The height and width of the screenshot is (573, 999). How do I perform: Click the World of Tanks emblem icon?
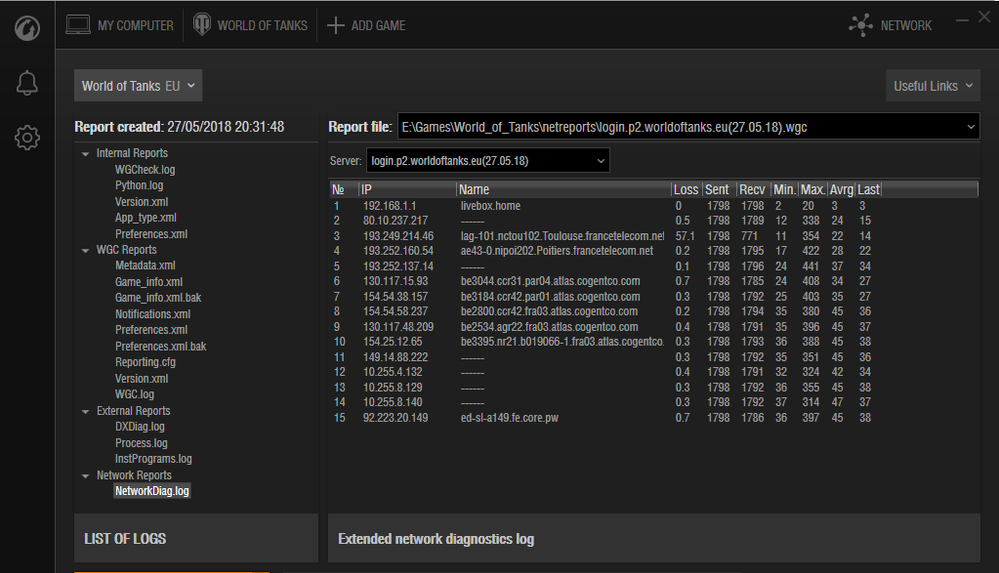coord(201,25)
